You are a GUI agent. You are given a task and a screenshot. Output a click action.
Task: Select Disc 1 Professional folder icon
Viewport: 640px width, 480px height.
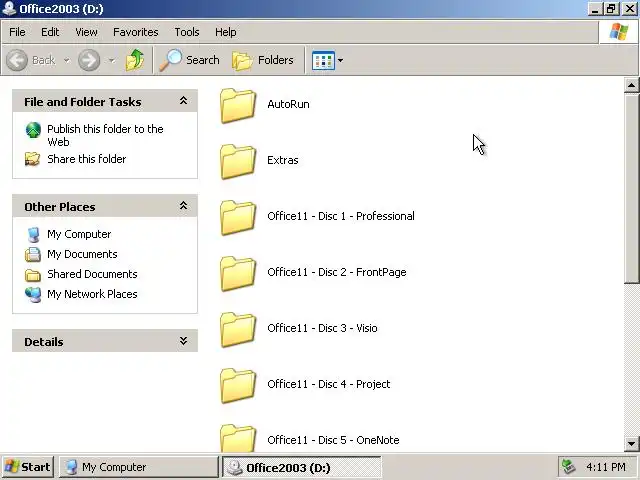click(238, 217)
